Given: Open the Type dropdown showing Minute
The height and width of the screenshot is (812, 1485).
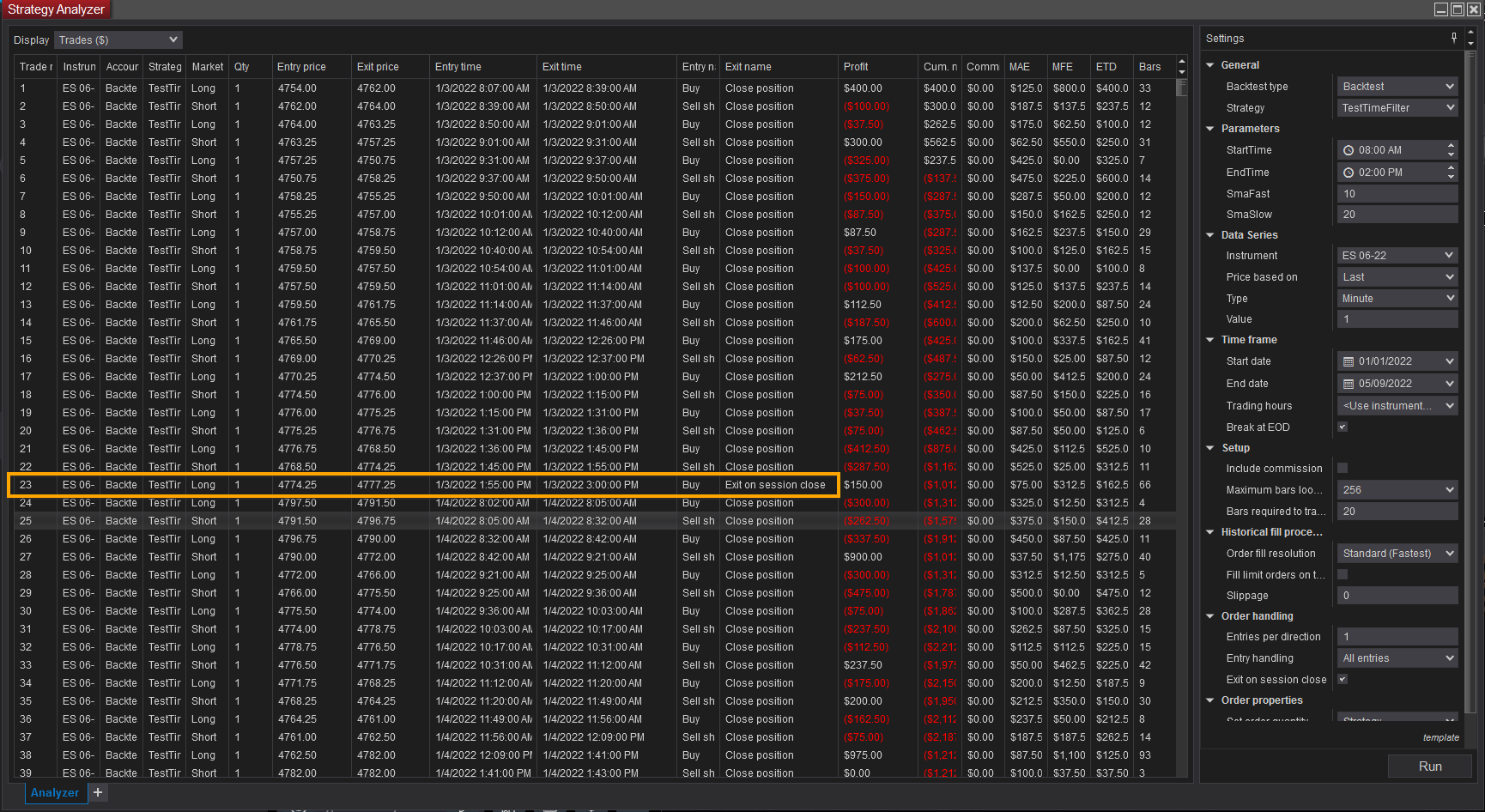Looking at the screenshot, I should (x=1397, y=299).
